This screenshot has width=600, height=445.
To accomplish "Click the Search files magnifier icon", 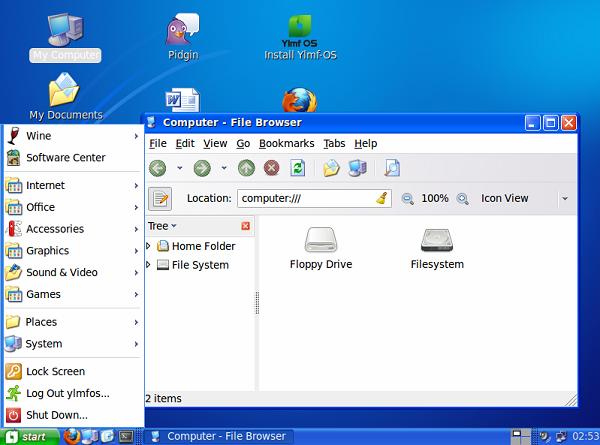I will point(392,168).
